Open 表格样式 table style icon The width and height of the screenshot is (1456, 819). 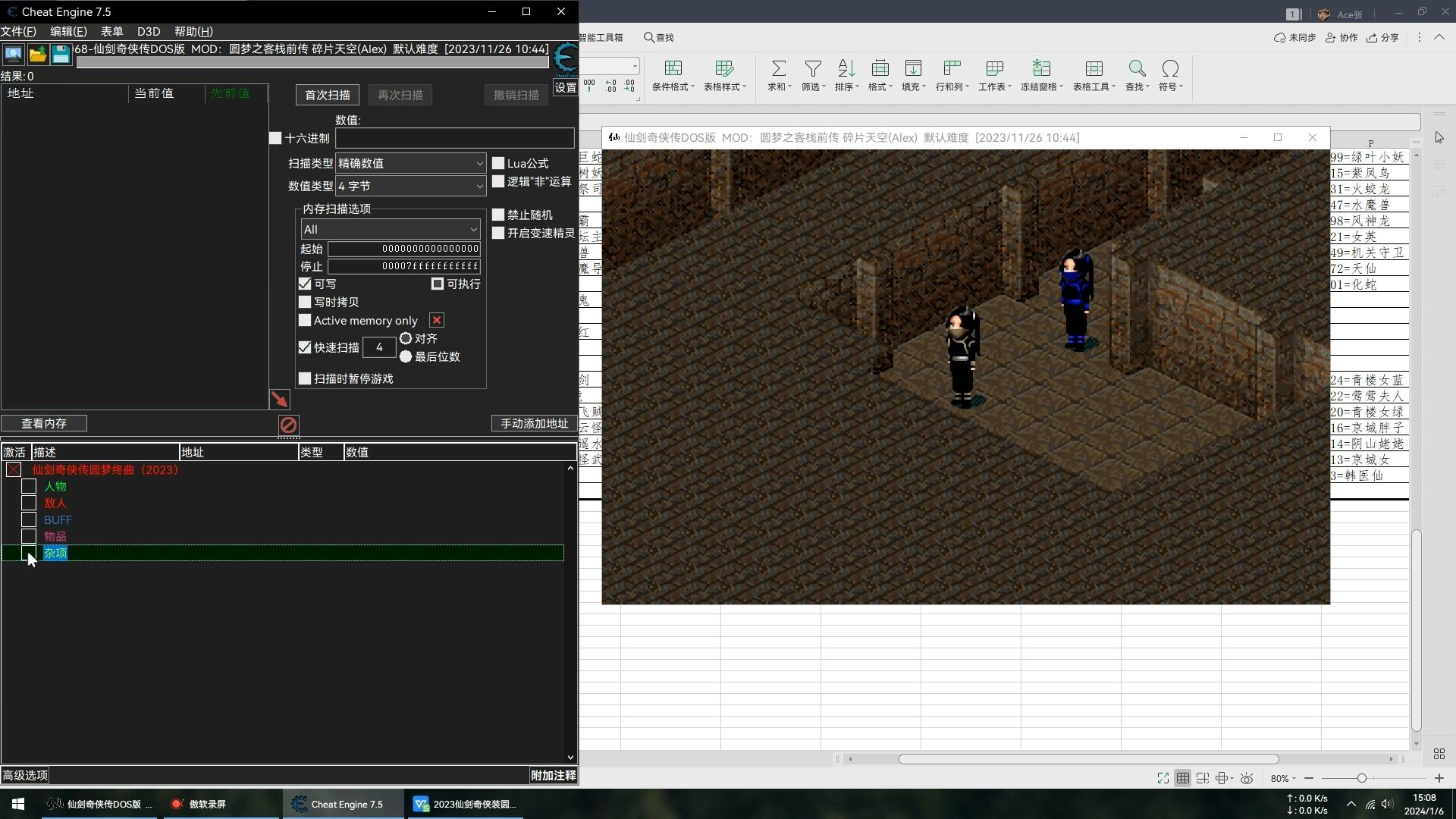[724, 68]
